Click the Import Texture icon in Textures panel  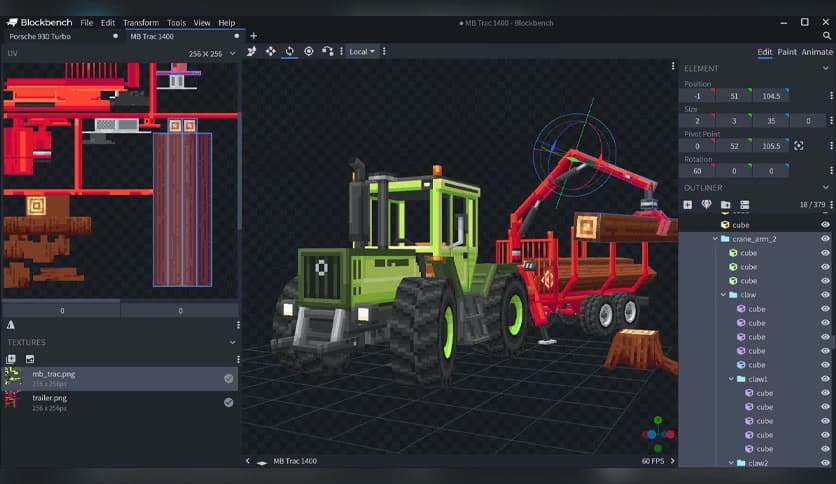click(x=11, y=359)
